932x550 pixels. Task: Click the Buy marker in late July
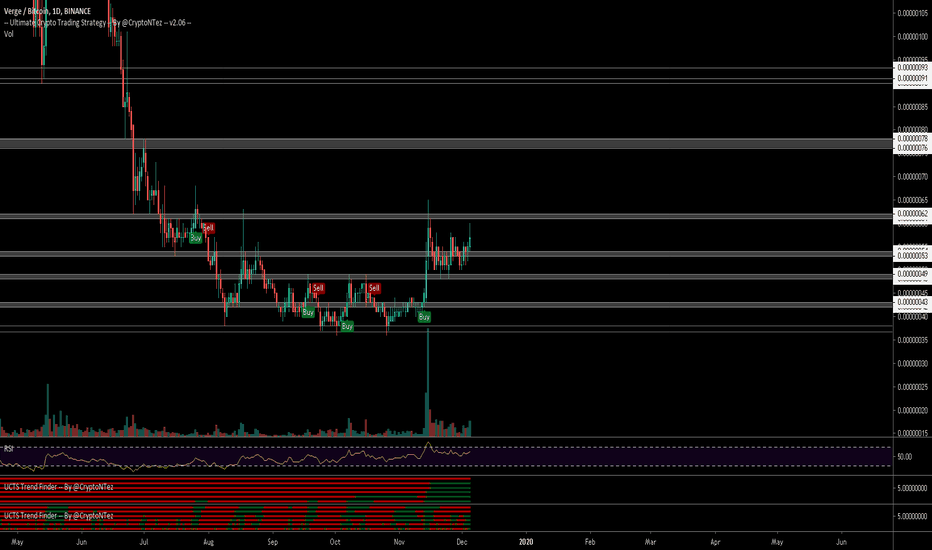click(x=196, y=238)
